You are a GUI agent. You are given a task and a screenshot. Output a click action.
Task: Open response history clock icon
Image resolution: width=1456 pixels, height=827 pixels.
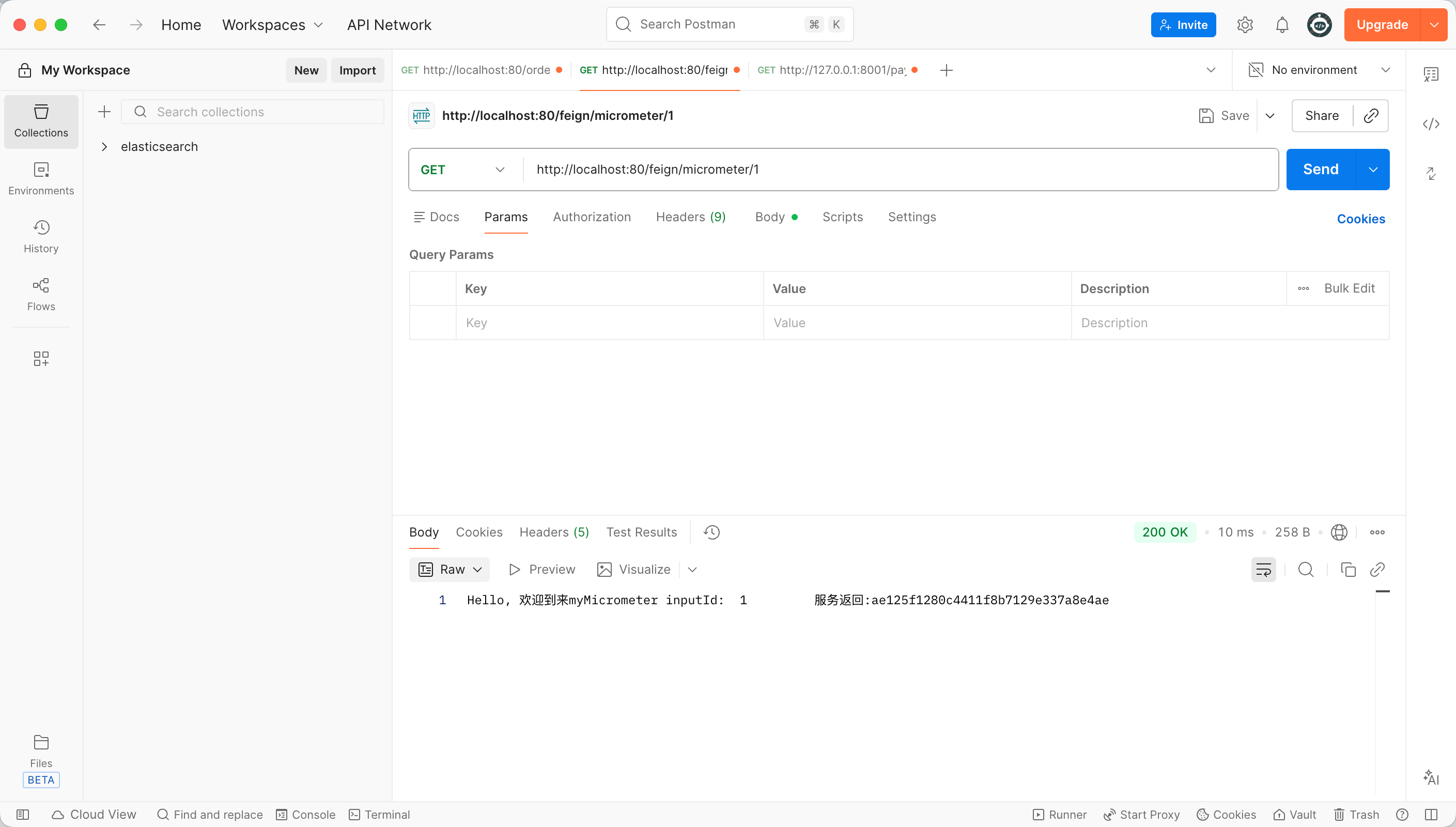pyautogui.click(x=711, y=532)
